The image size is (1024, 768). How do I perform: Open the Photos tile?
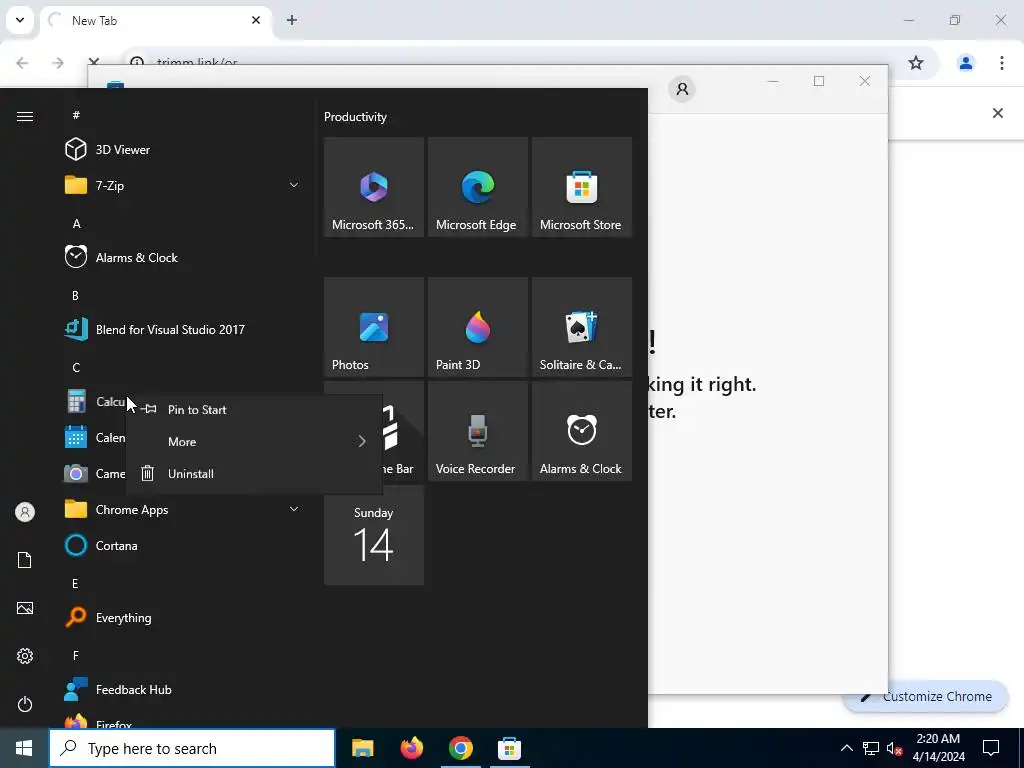pos(374,327)
